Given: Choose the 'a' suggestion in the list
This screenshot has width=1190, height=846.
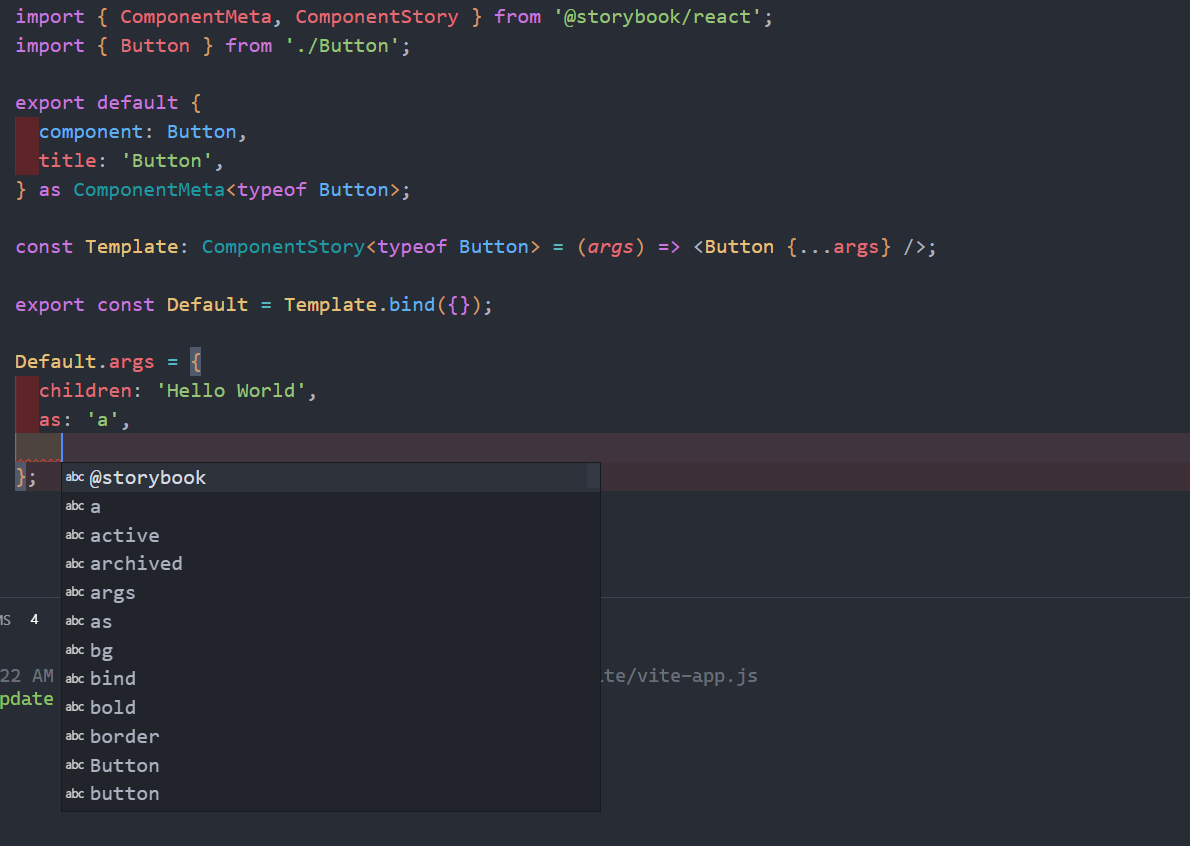Looking at the screenshot, I should pos(330,506).
